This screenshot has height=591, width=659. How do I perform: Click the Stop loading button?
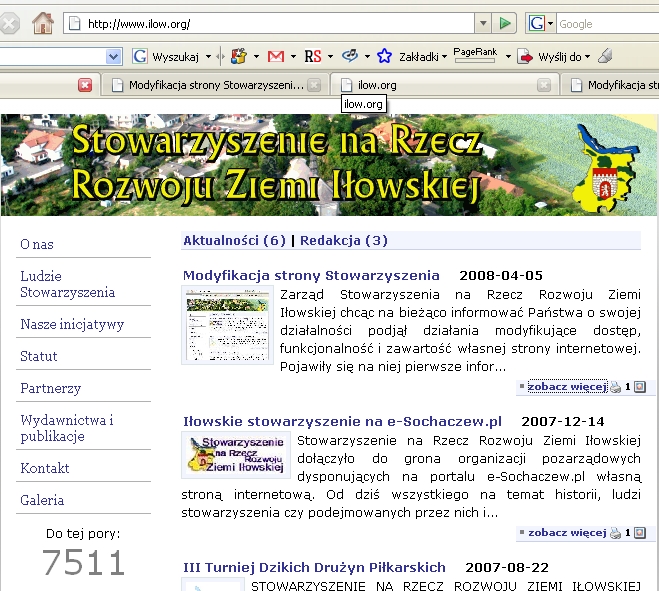click(8, 23)
